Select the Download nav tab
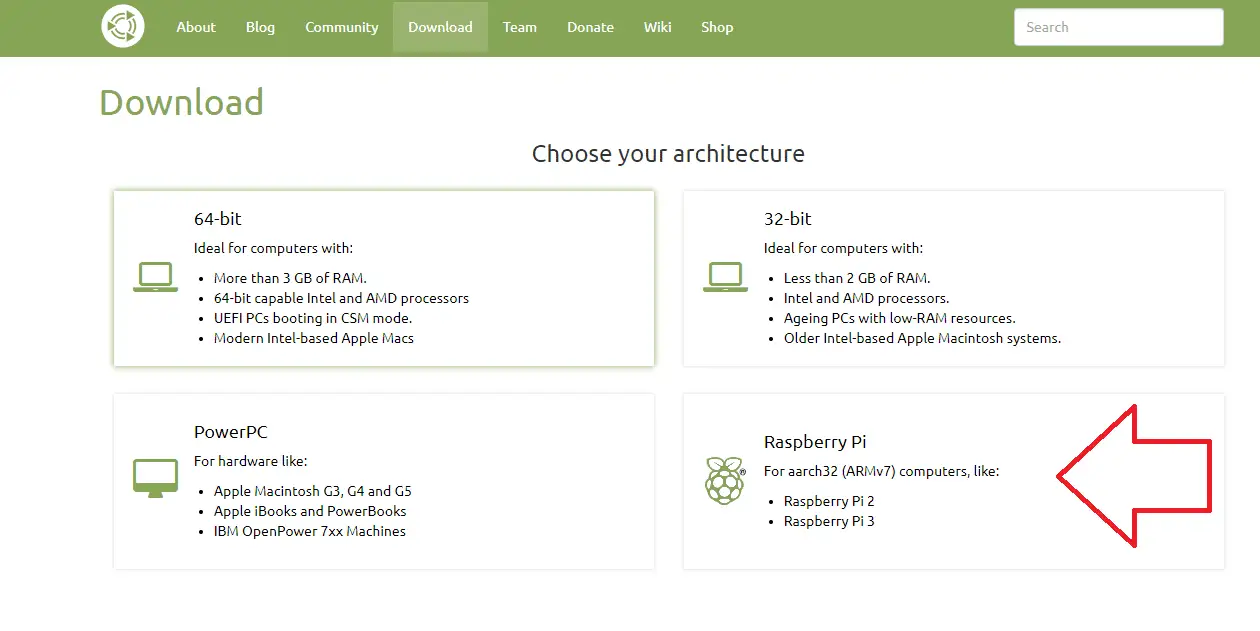The image size is (1260, 631). coord(440,27)
